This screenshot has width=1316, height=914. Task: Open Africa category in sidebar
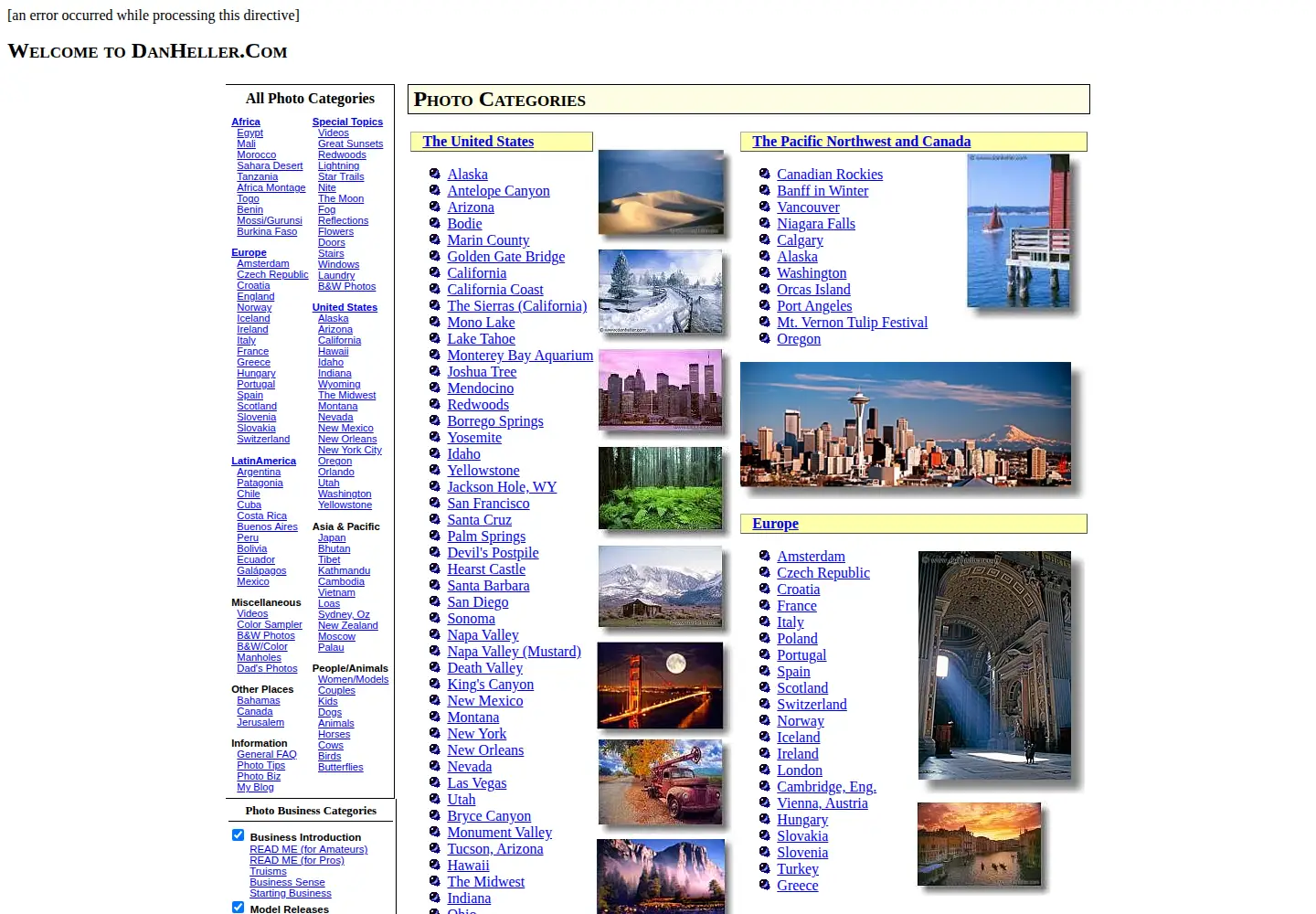(x=246, y=122)
